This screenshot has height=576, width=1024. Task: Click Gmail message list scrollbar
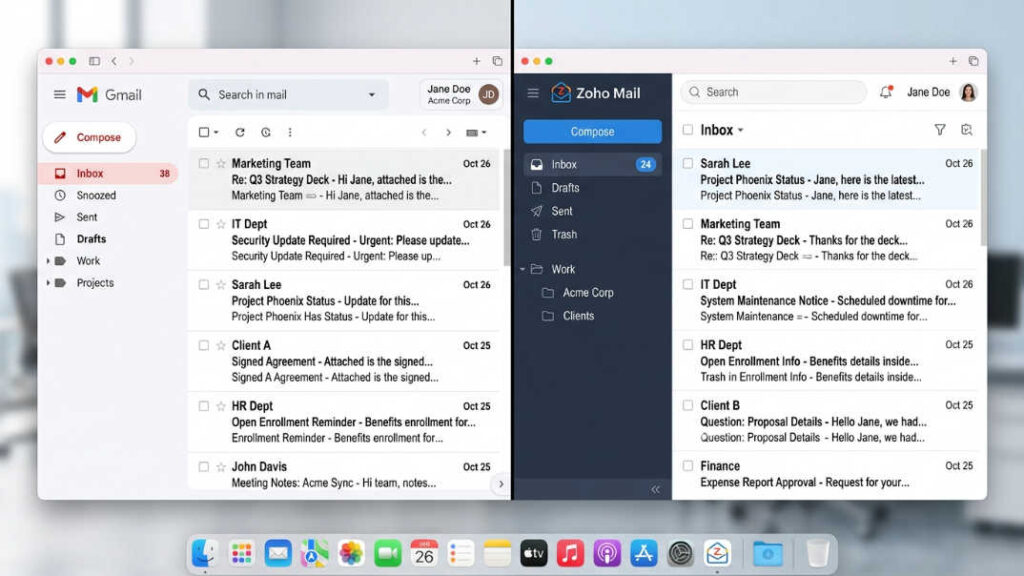click(506, 208)
